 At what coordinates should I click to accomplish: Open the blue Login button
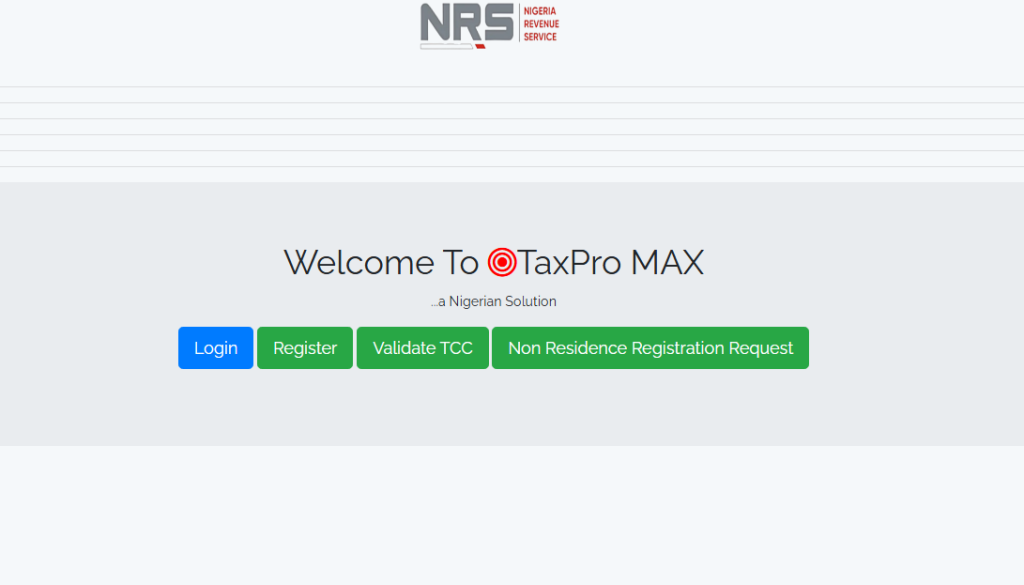(216, 348)
